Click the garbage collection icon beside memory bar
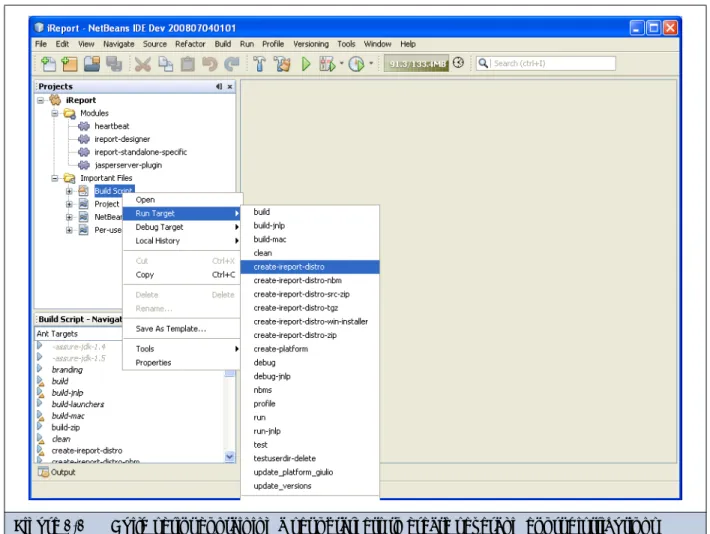This screenshot has width=710, height=534. [458, 63]
